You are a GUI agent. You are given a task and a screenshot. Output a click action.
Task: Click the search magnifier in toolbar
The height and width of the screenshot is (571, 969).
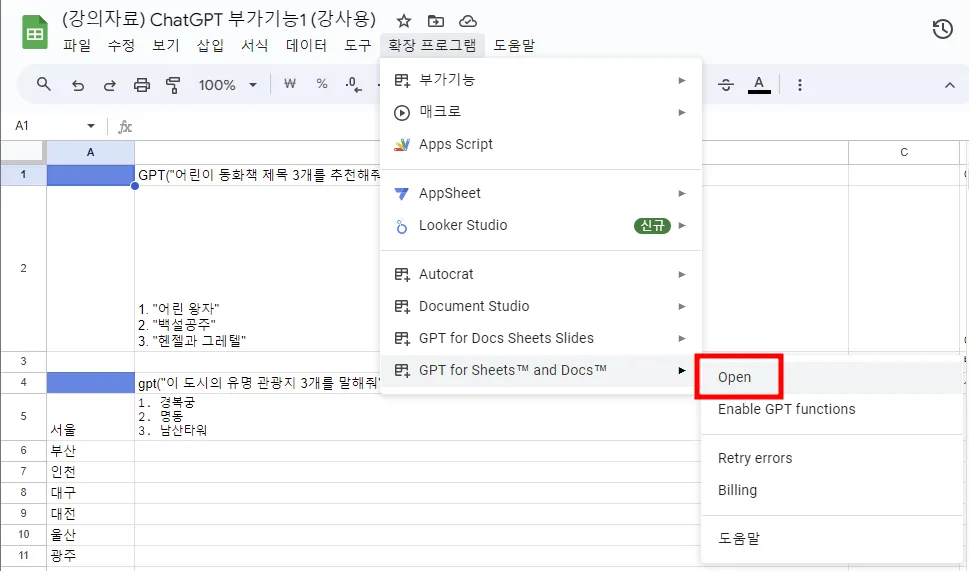43,84
